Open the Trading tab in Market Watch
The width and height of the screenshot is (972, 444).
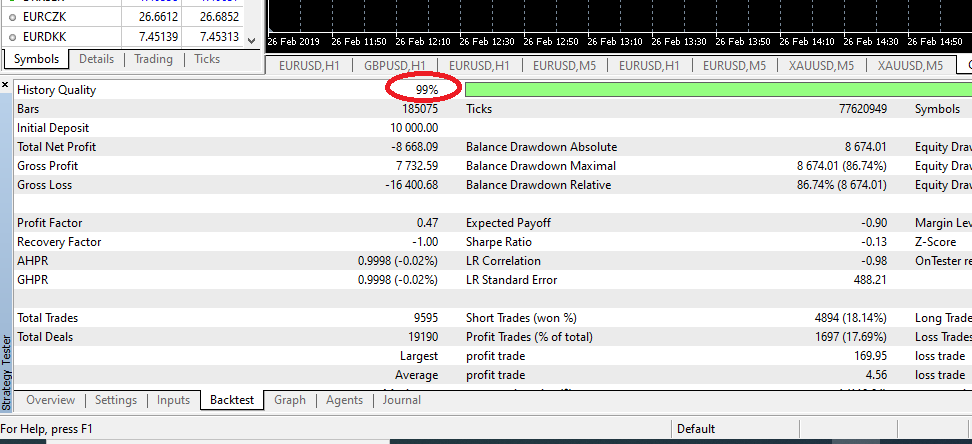click(x=153, y=60)
